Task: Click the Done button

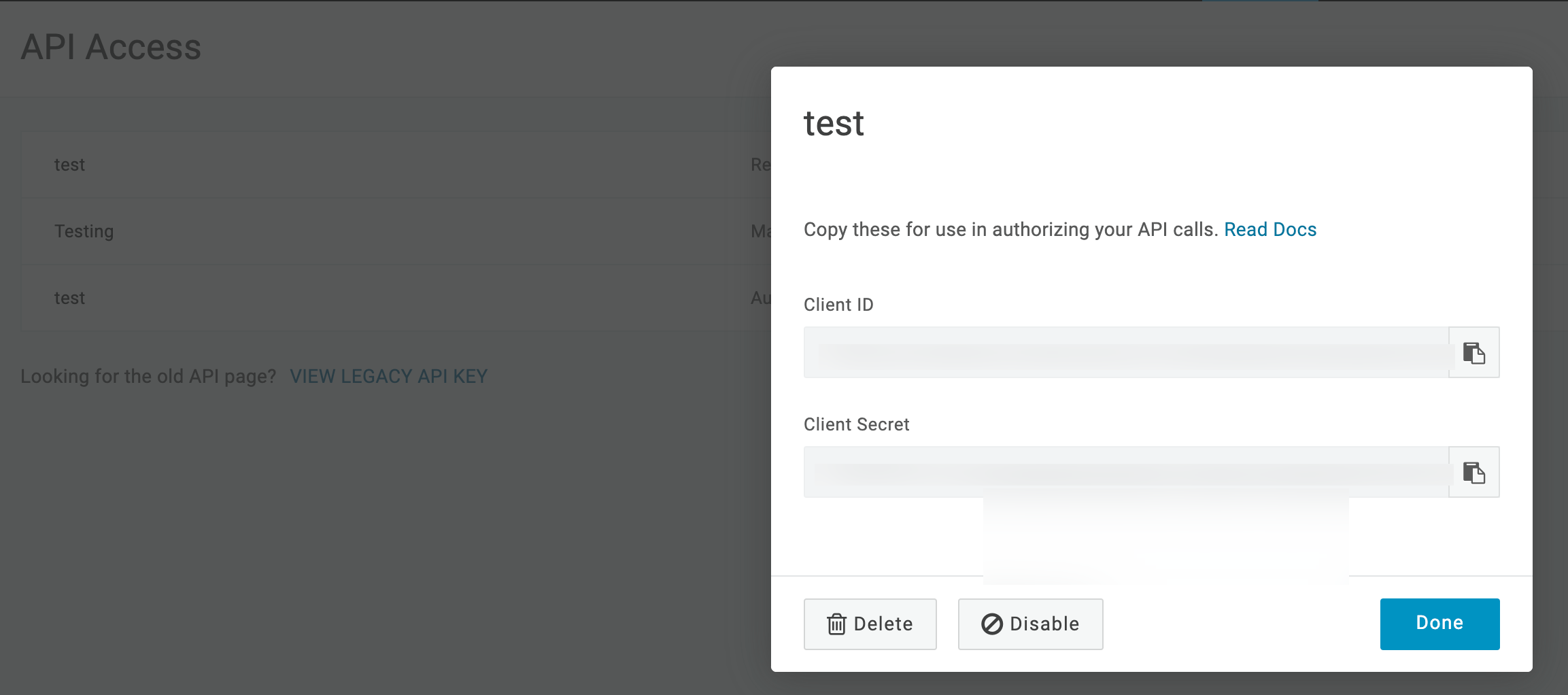Action: pos(1439,624)
